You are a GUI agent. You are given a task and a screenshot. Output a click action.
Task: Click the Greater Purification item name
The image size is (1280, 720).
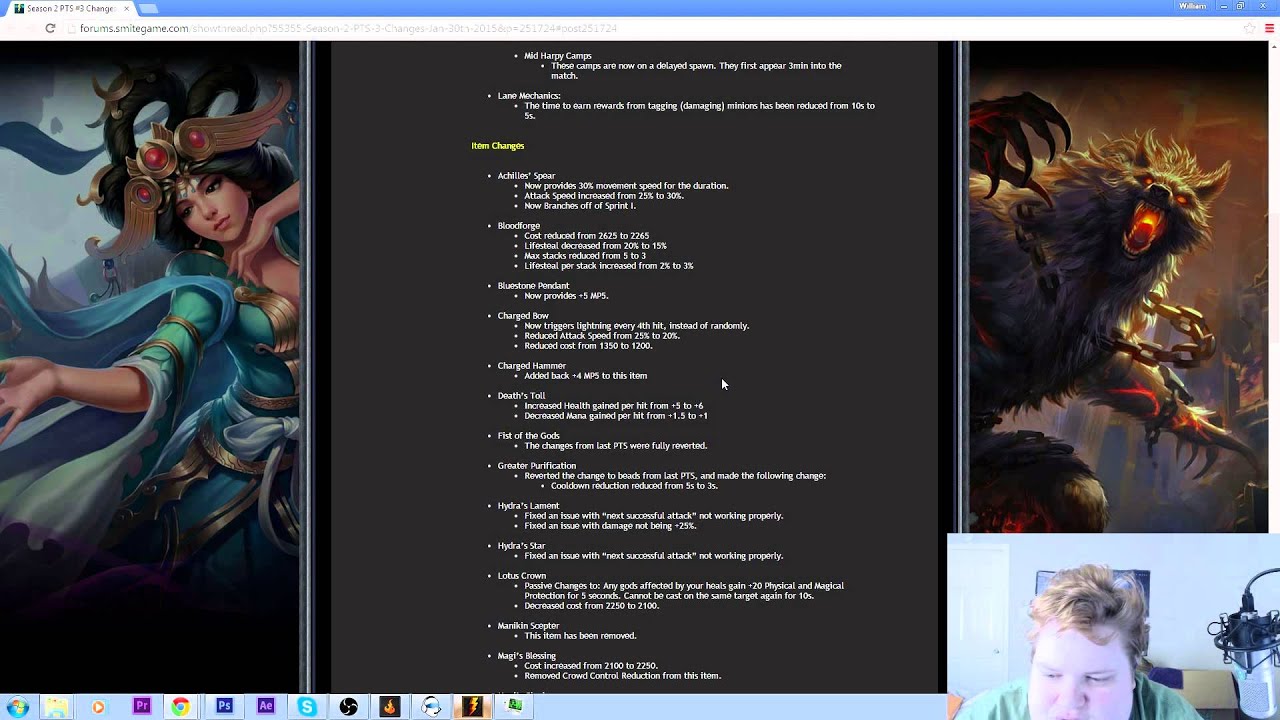click(x=537, y=466)
